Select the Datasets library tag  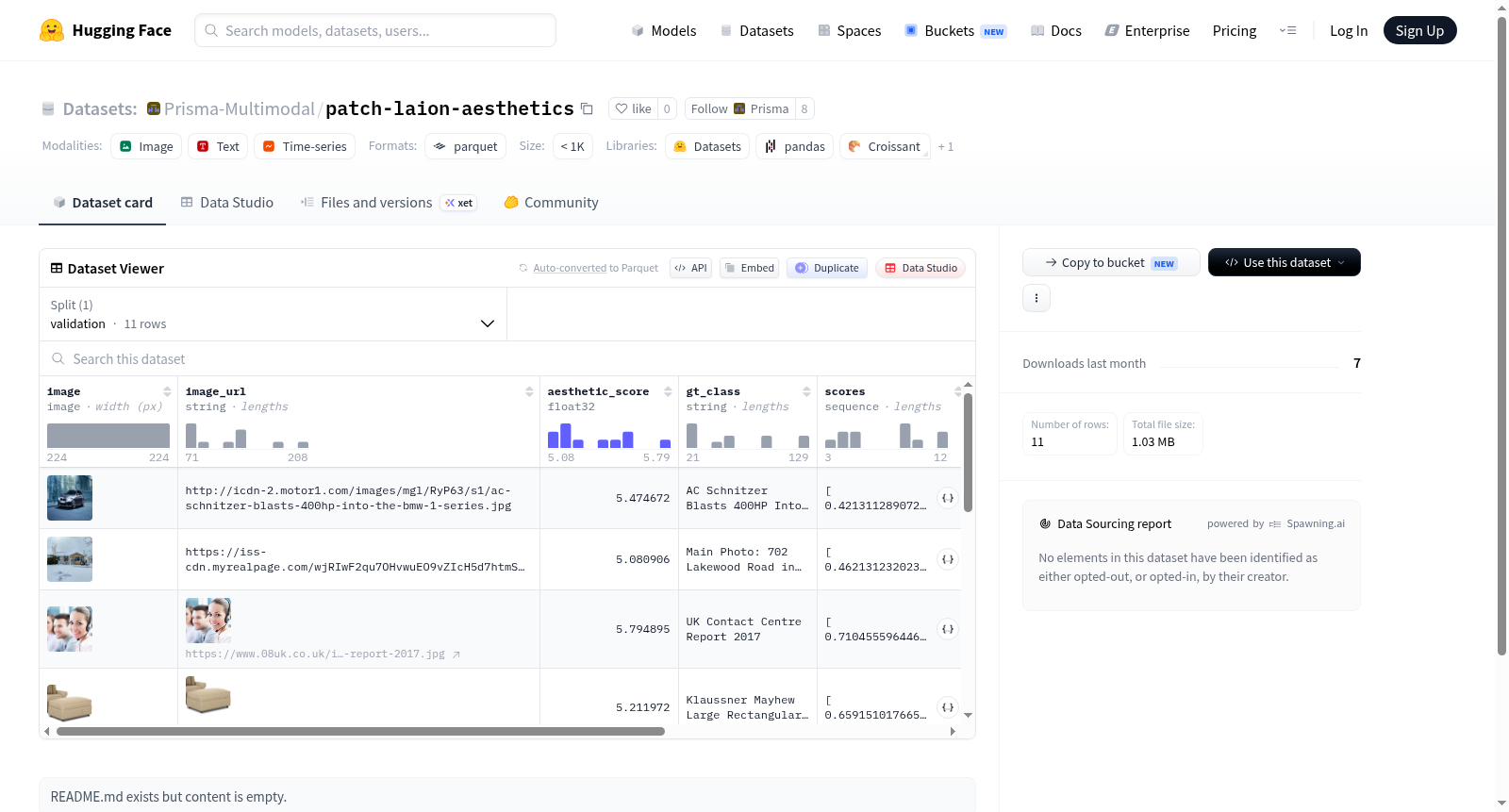[707, 146]
